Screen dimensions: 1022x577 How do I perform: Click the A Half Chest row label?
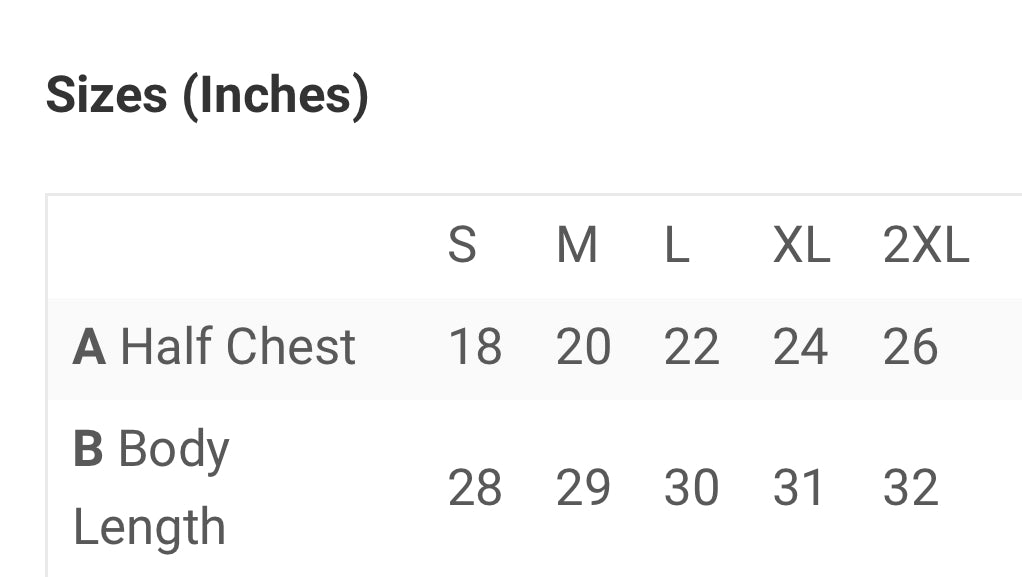tap(214, 348)
